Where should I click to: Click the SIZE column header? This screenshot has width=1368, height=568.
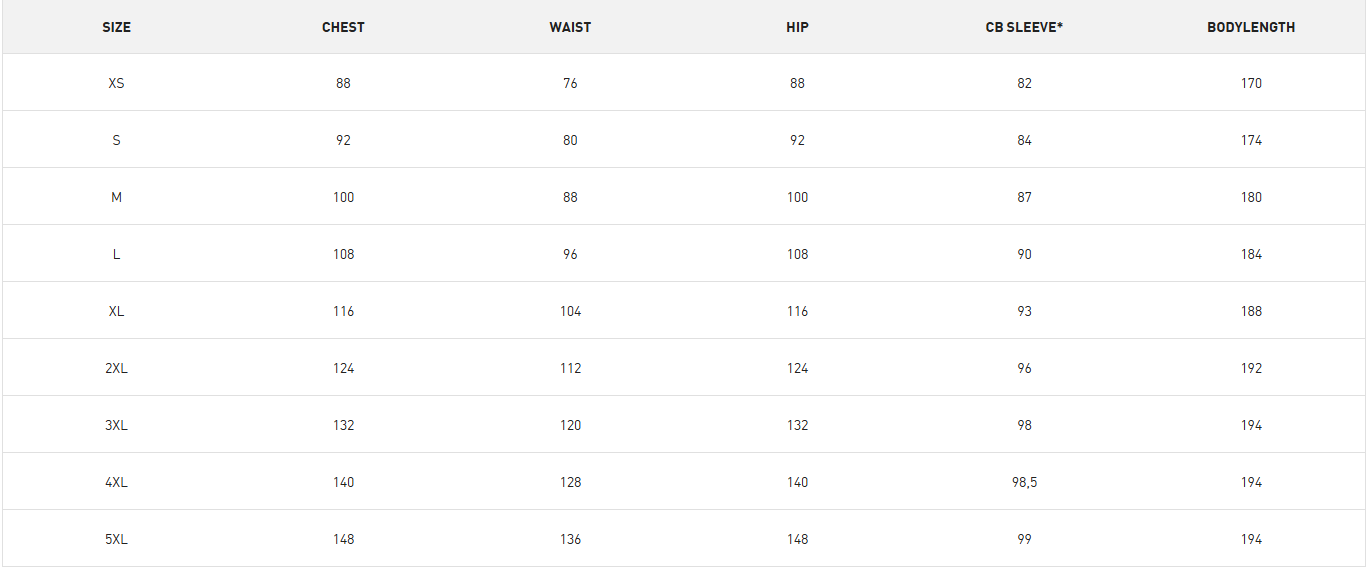click(116, 27)
